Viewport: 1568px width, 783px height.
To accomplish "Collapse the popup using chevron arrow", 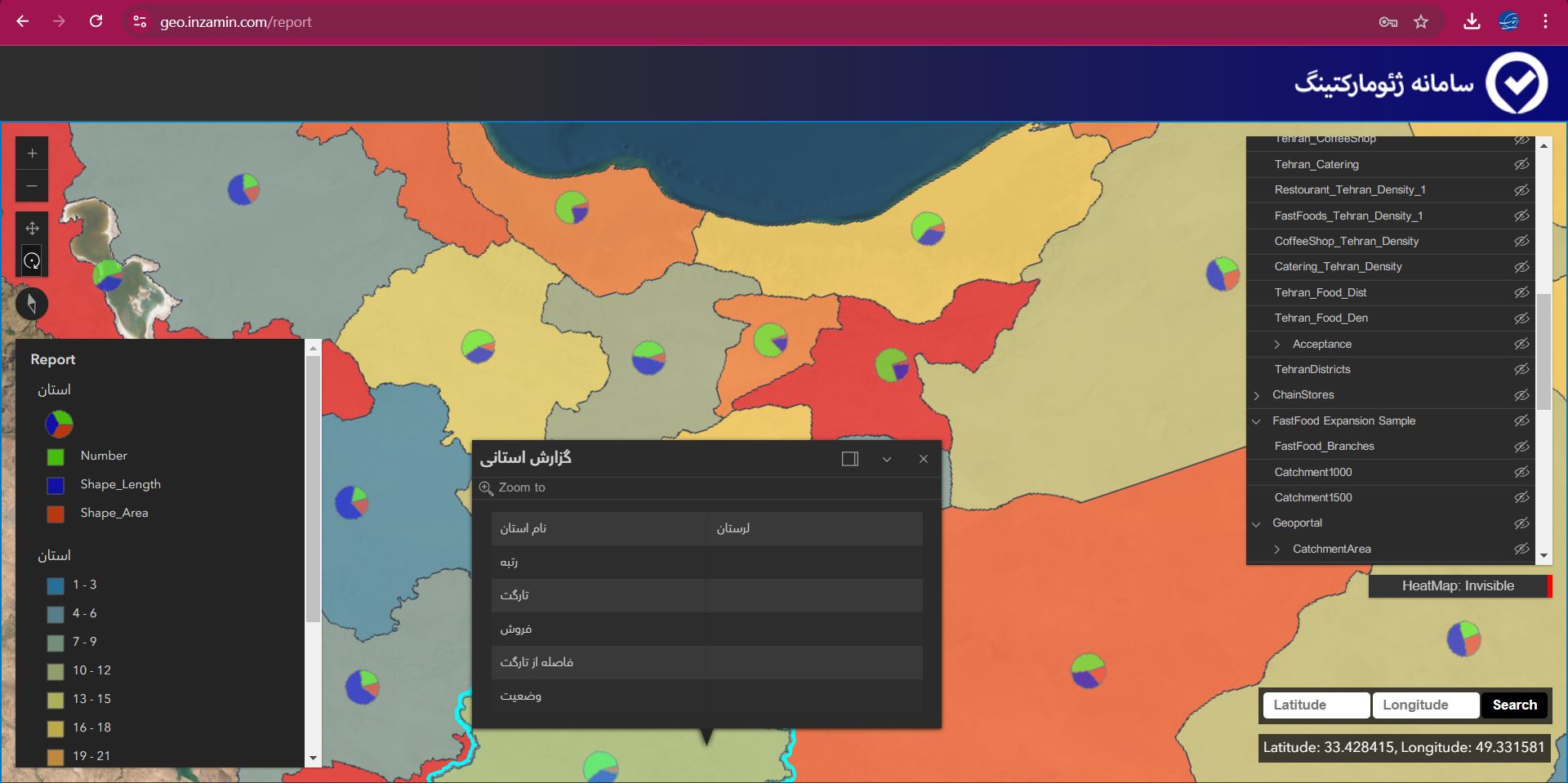I will (886, 459).
